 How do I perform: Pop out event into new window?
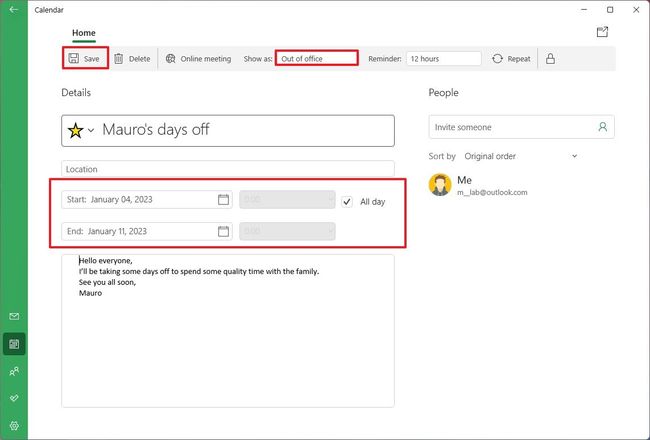point(602,32)
